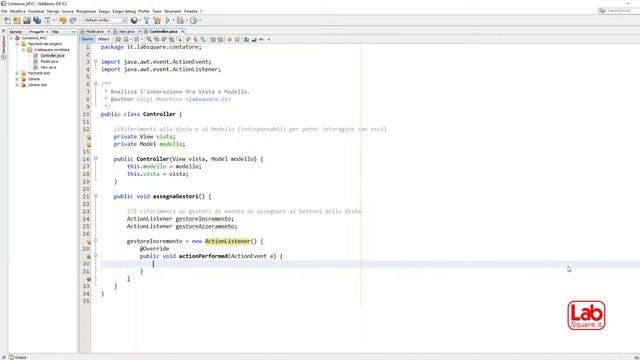Viewport: 640px width, 360px height.
Task: Open the Naviga menu
Action: pyautogui.click(x=53, y=11)
